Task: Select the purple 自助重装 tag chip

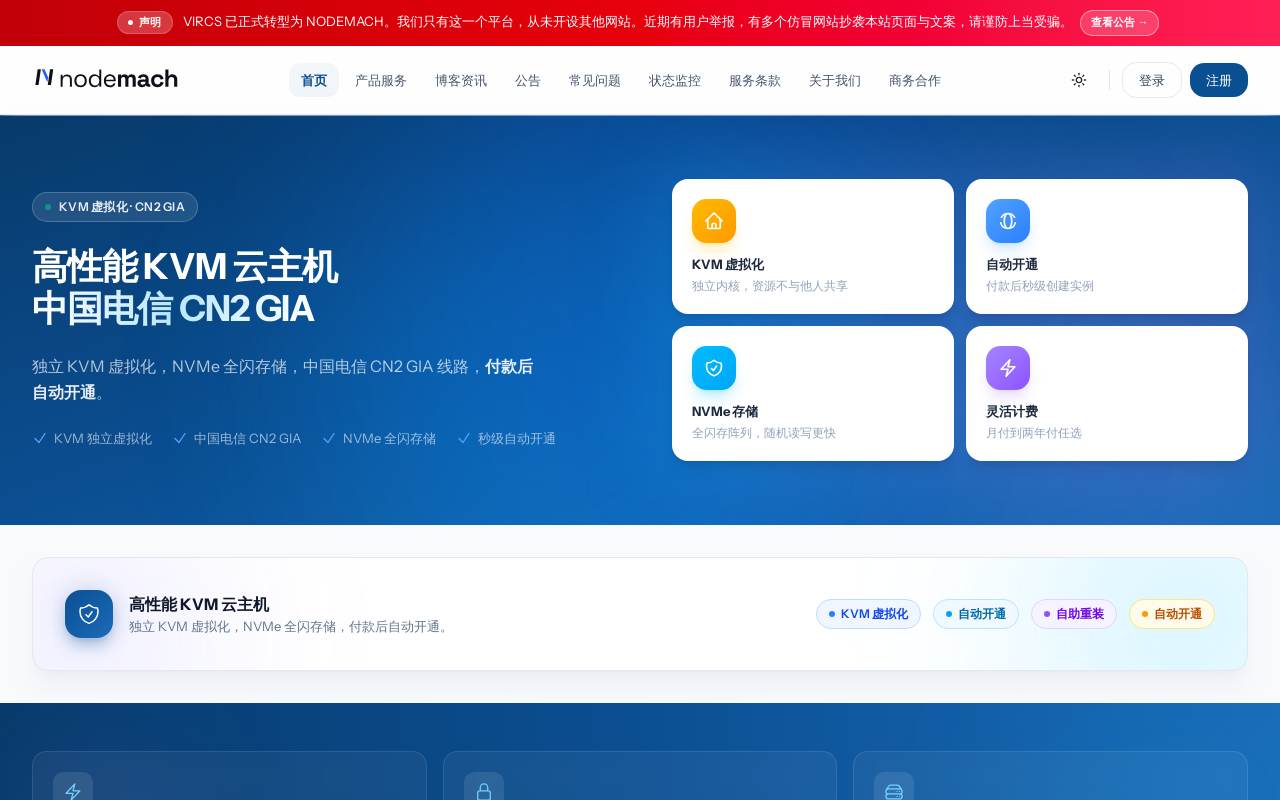Action: (x=1074, y=614)
